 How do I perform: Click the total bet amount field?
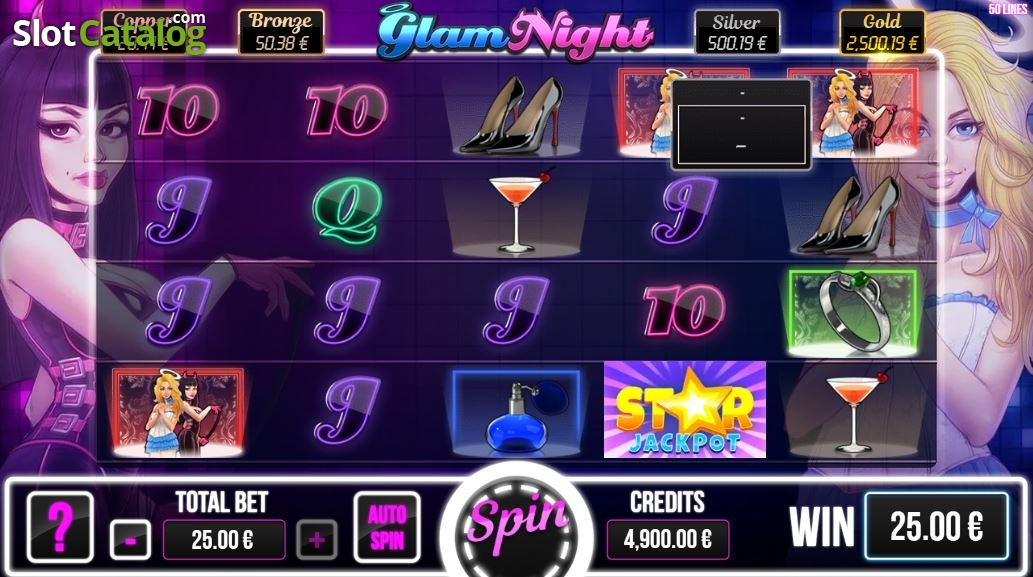tap(224, 540)
